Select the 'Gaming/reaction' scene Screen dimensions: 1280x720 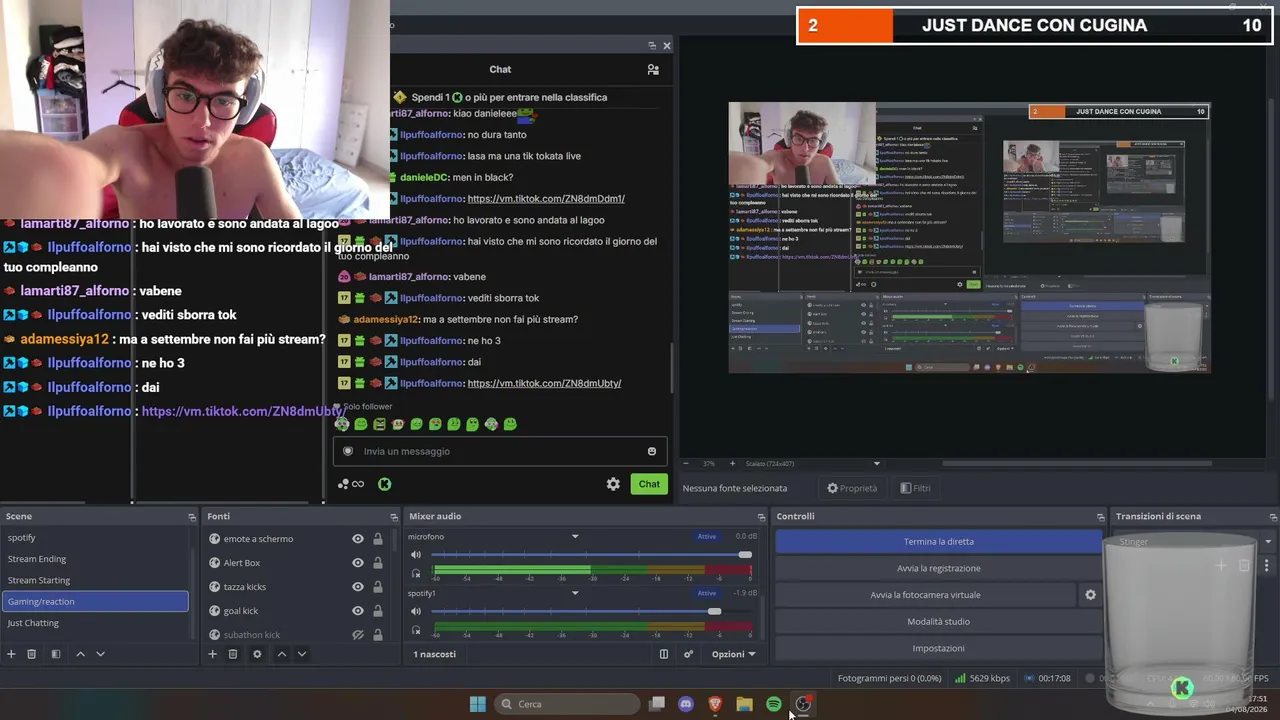point(95,601)
